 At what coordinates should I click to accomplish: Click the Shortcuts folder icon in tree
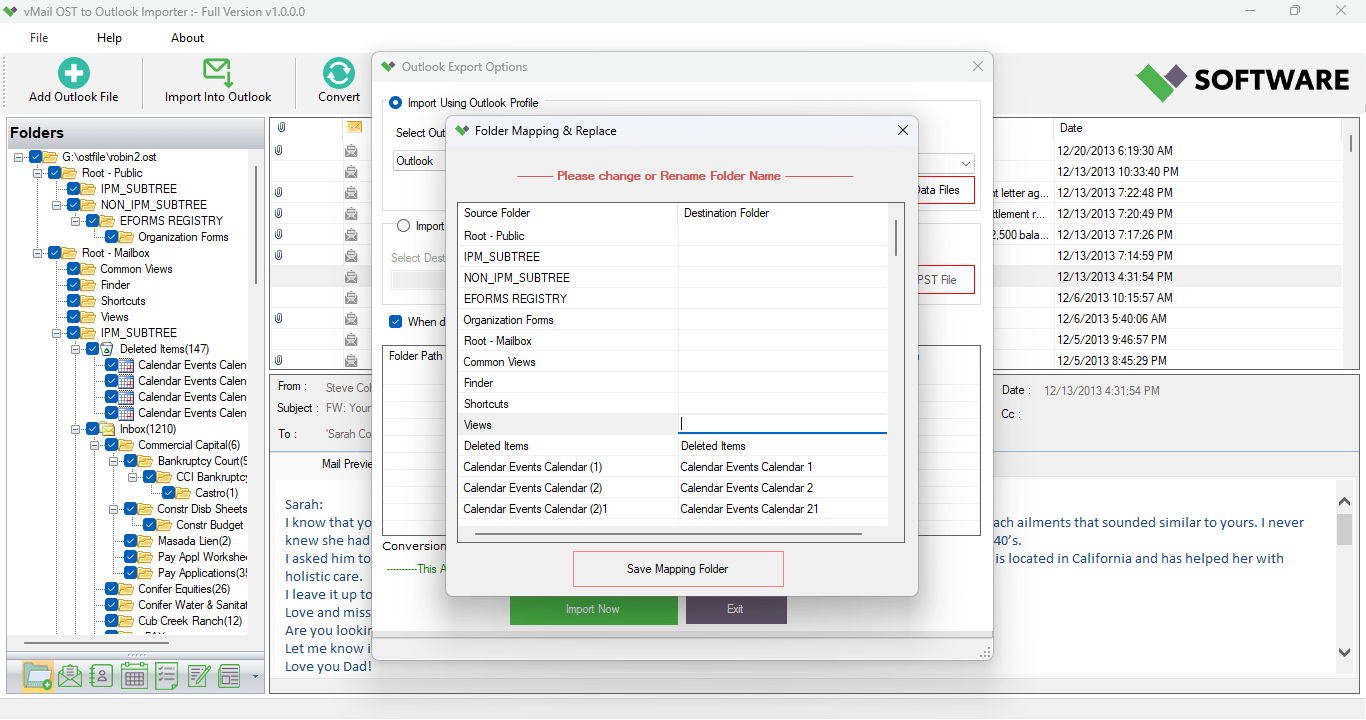click(x=89, y=301)
